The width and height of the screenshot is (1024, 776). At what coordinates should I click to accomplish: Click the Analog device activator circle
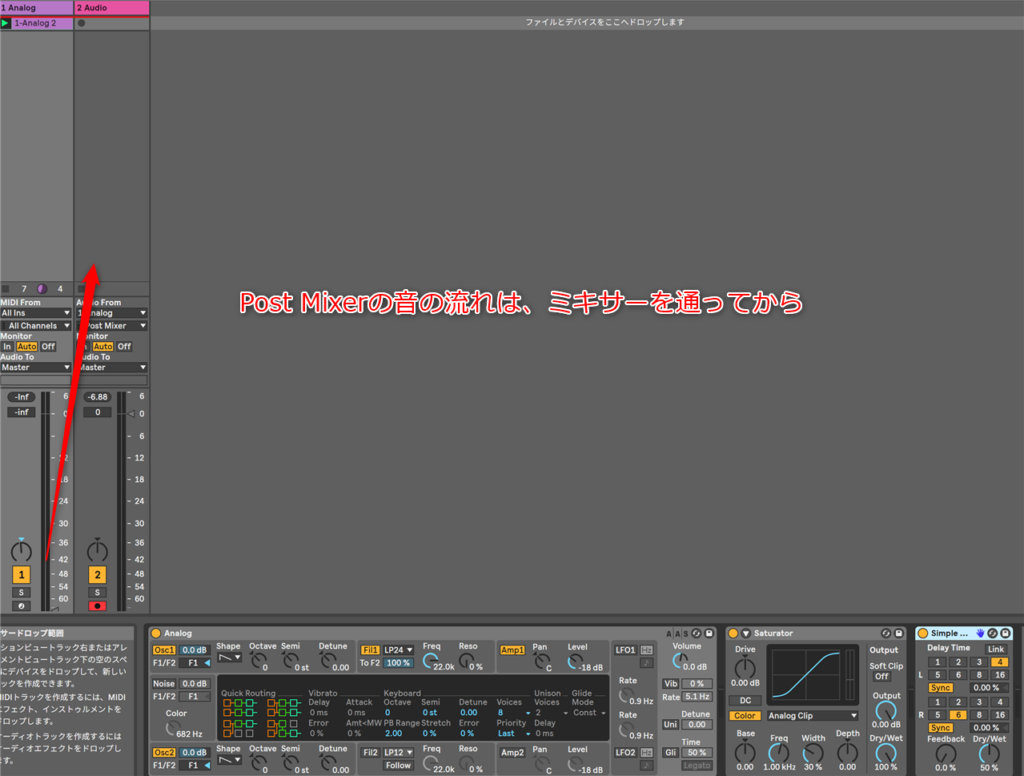(x=155, y=633)
